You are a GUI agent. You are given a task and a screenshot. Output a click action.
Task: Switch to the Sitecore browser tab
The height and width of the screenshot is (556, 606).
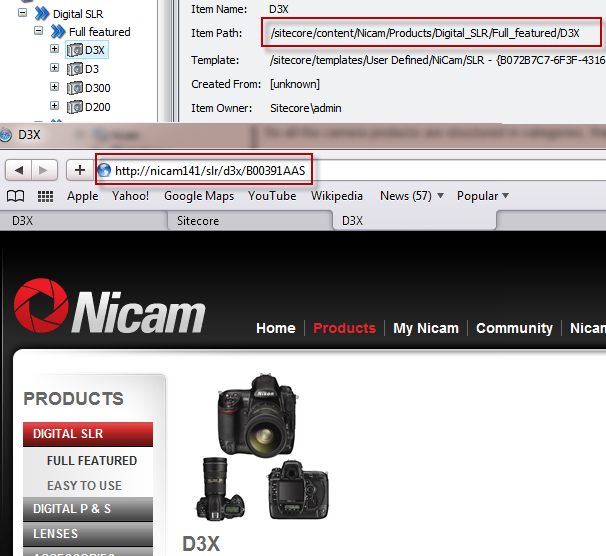pos(250,221)
